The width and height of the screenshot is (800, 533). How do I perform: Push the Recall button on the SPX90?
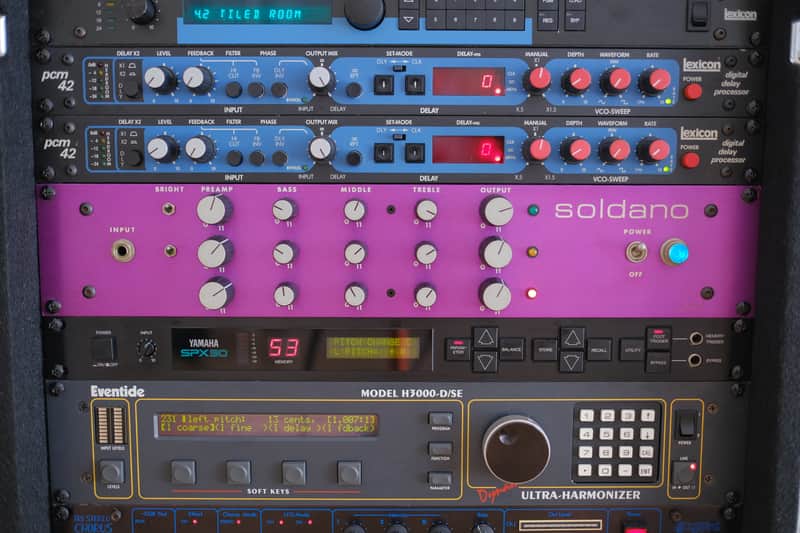pyautogui.click(x=598, y=350)
